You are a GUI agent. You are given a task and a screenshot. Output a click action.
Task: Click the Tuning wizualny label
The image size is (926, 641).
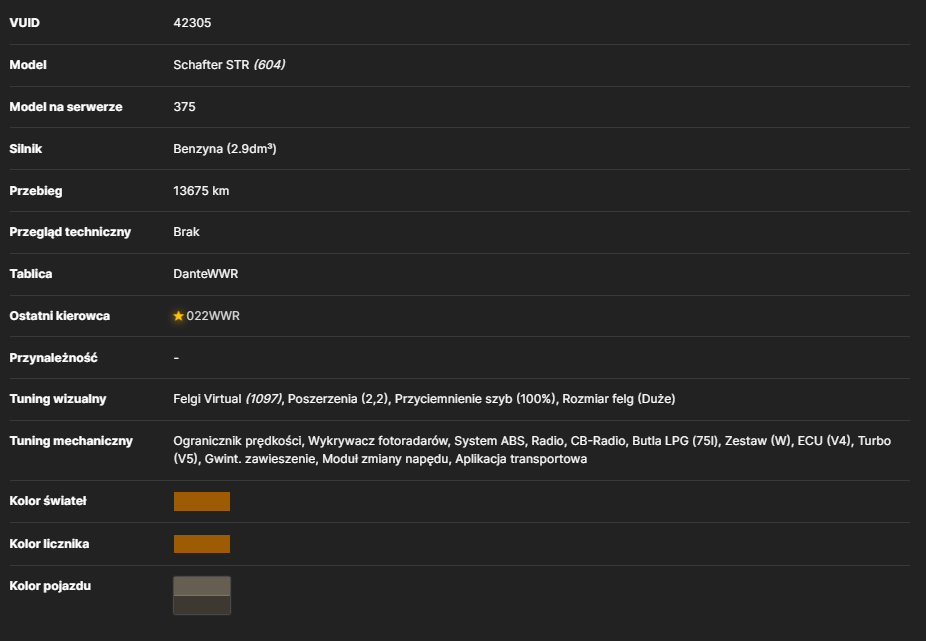58,399
